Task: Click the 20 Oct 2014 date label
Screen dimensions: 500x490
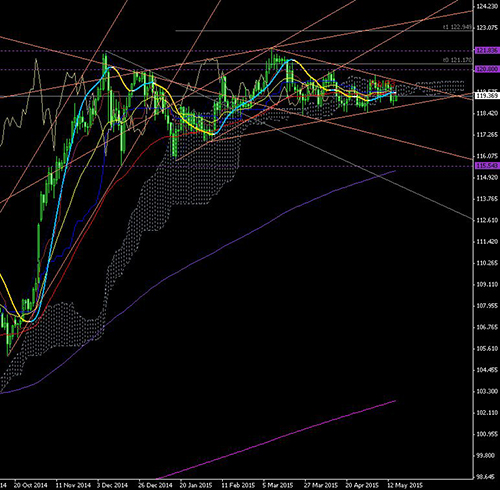Action: [x=30, y=485]
